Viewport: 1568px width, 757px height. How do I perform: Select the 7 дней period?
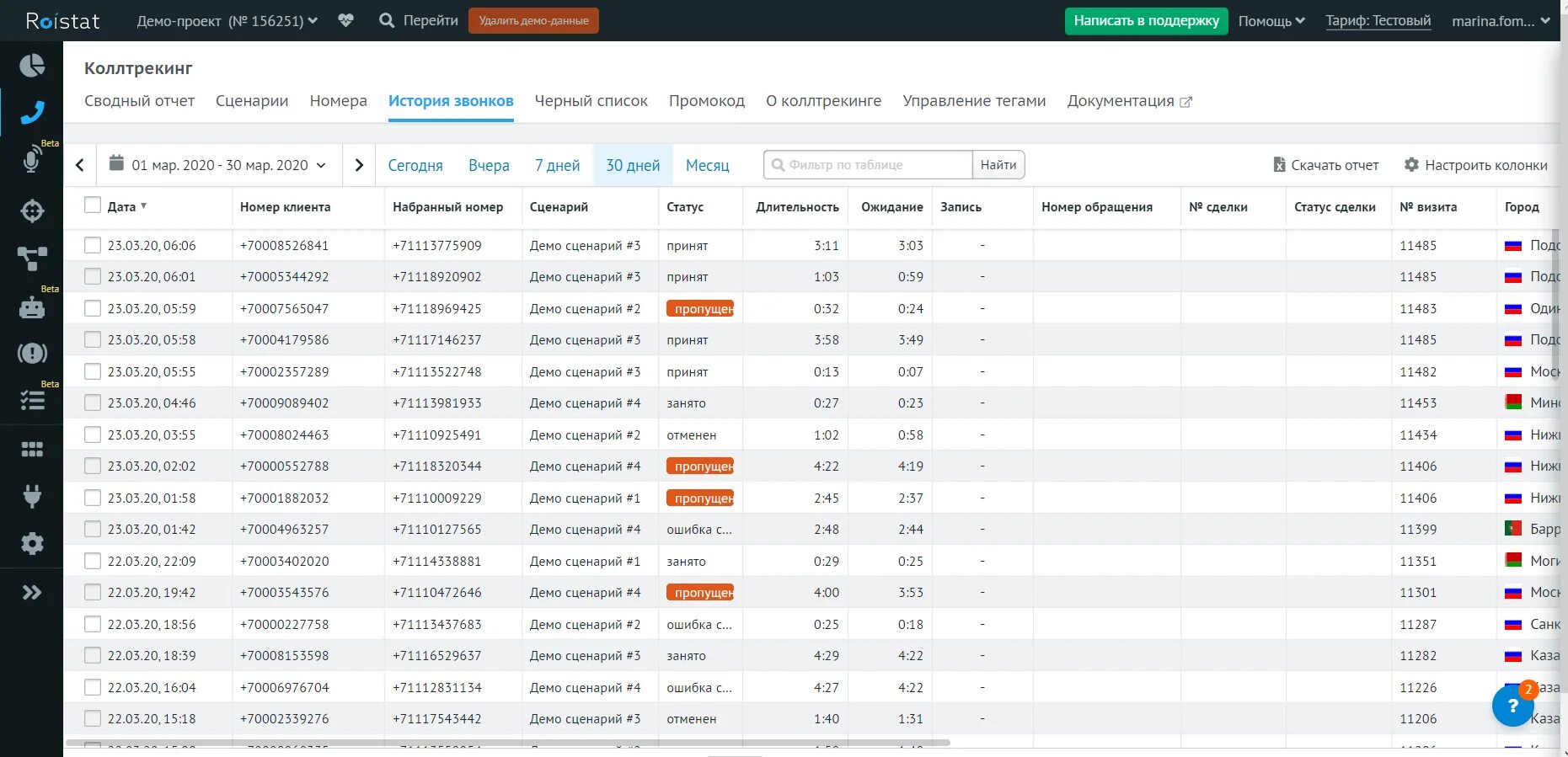click(x=557, y=166)
